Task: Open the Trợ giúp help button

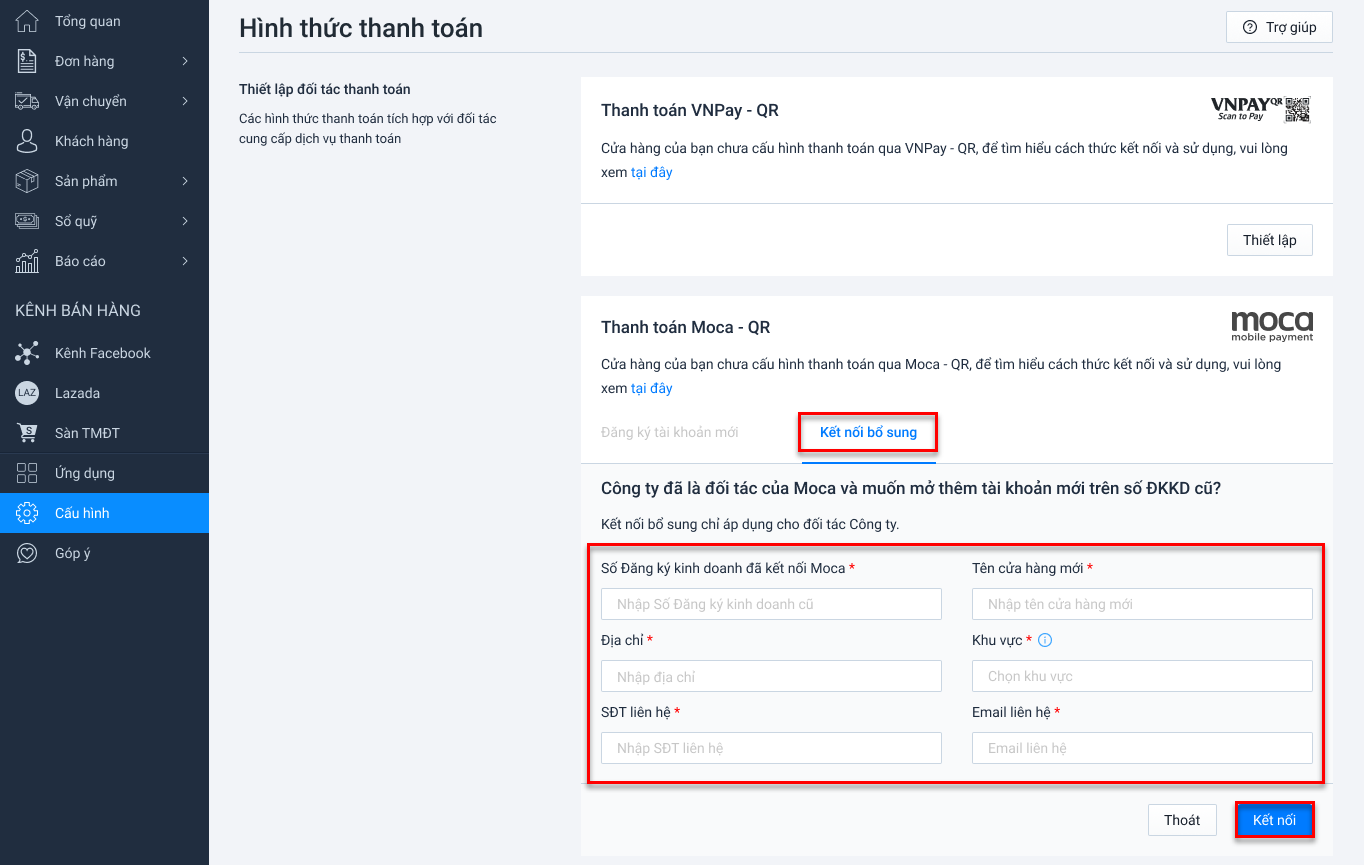Action: [x=1279, y=27]
